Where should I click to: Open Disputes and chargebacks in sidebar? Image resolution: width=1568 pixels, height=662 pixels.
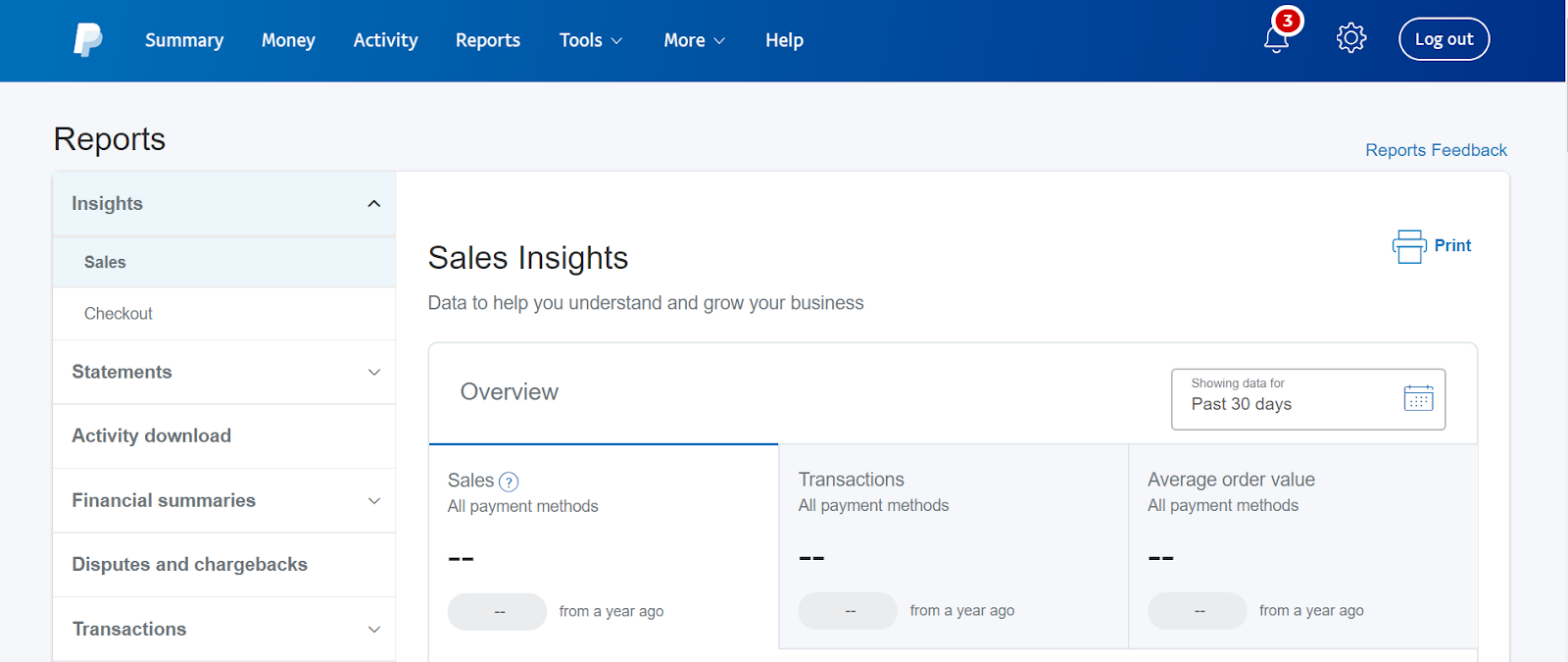(224, 565)
